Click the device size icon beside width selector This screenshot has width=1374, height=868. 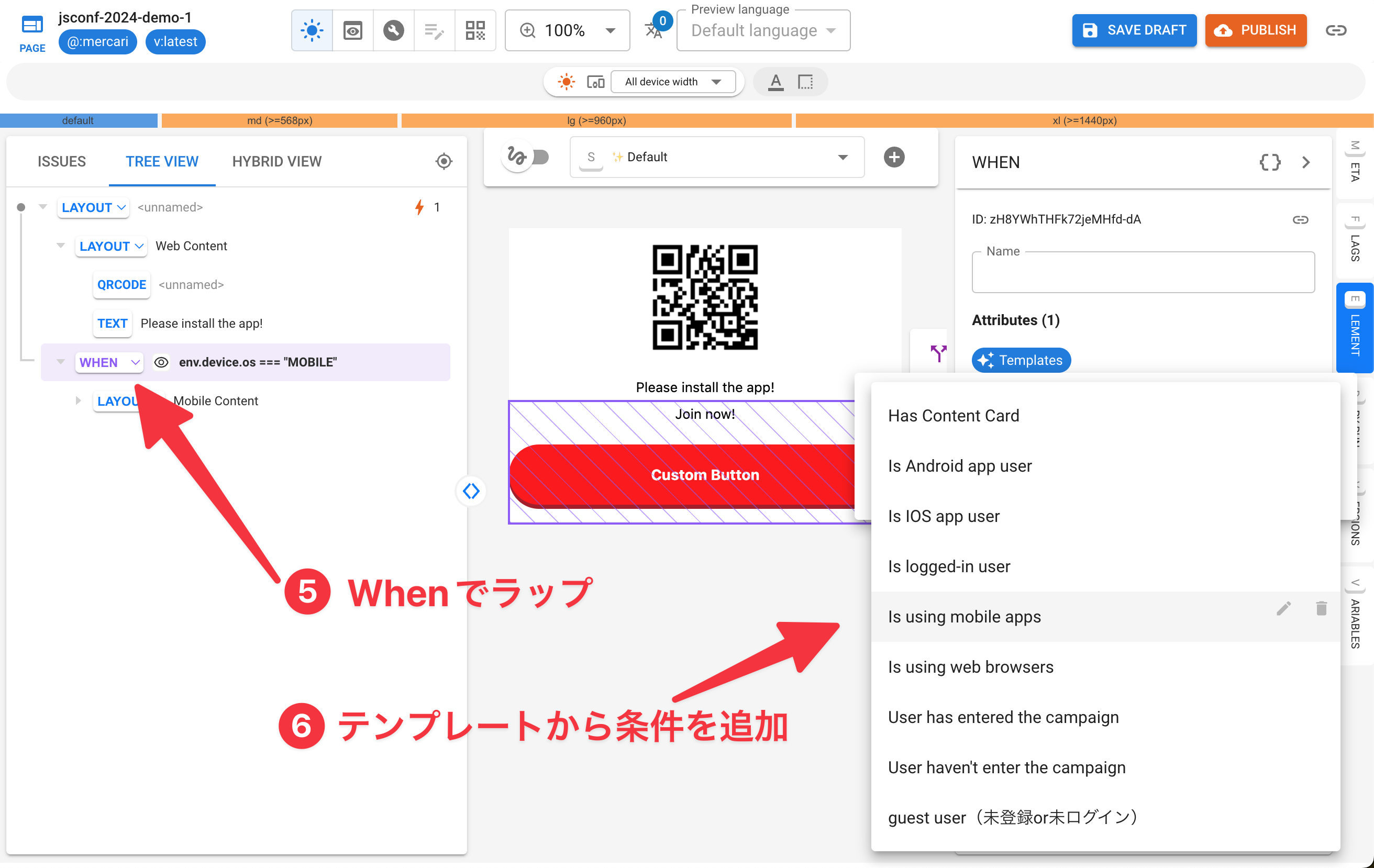pyautogui.click(x=596, y=82)
